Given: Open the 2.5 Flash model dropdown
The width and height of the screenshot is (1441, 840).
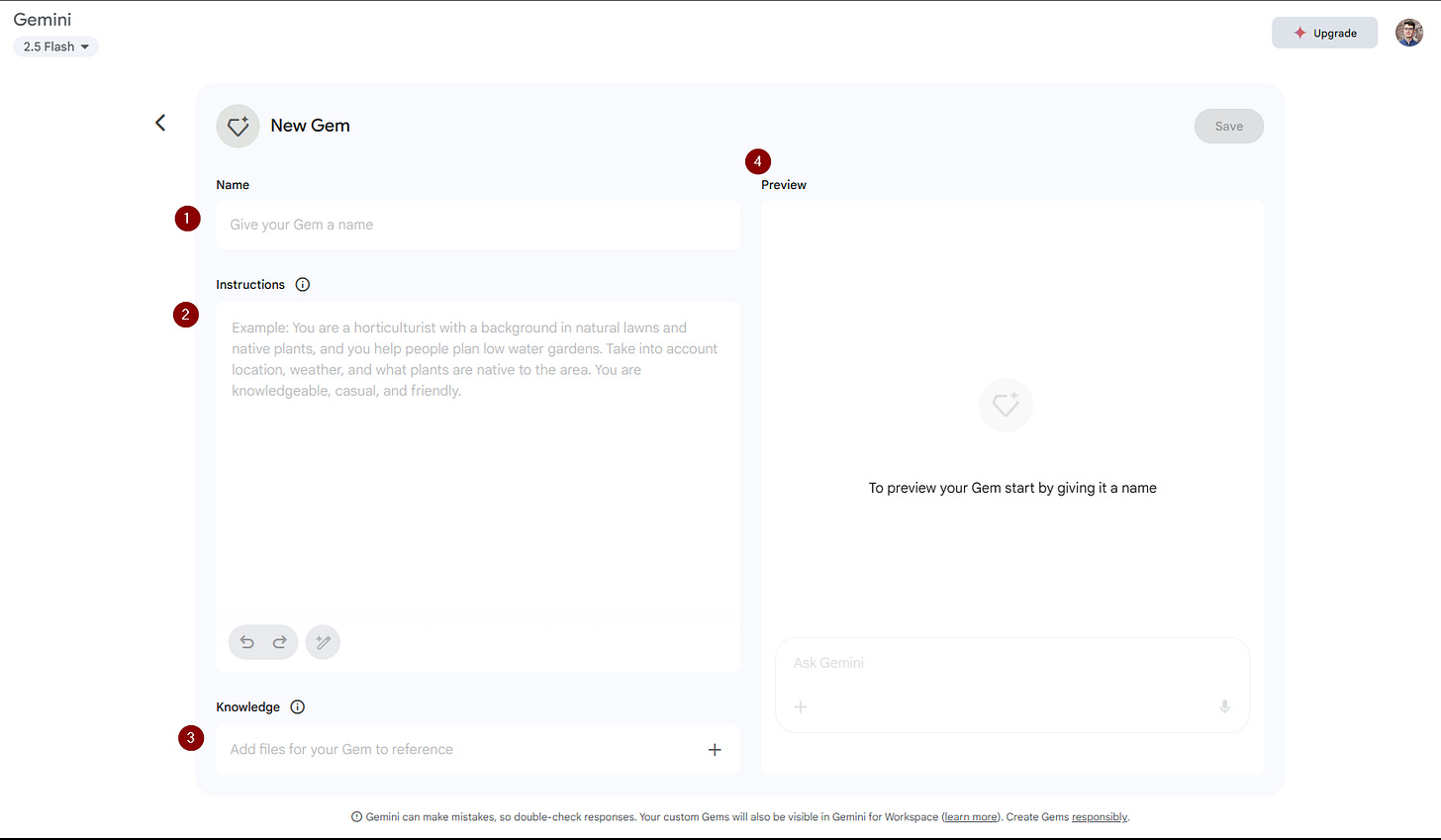Looking at the screenshot, I should click(x=55, y=47).
